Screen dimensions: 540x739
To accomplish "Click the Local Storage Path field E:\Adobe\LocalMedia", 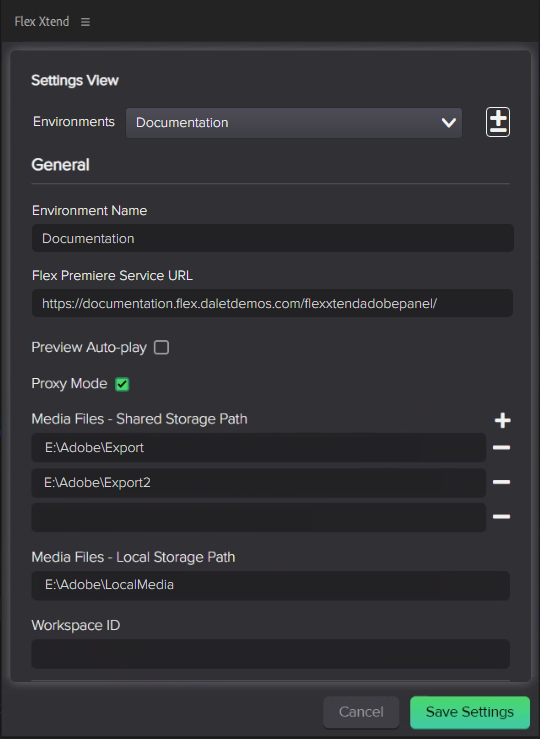I will pyautogui.click(x=270, y=585).
